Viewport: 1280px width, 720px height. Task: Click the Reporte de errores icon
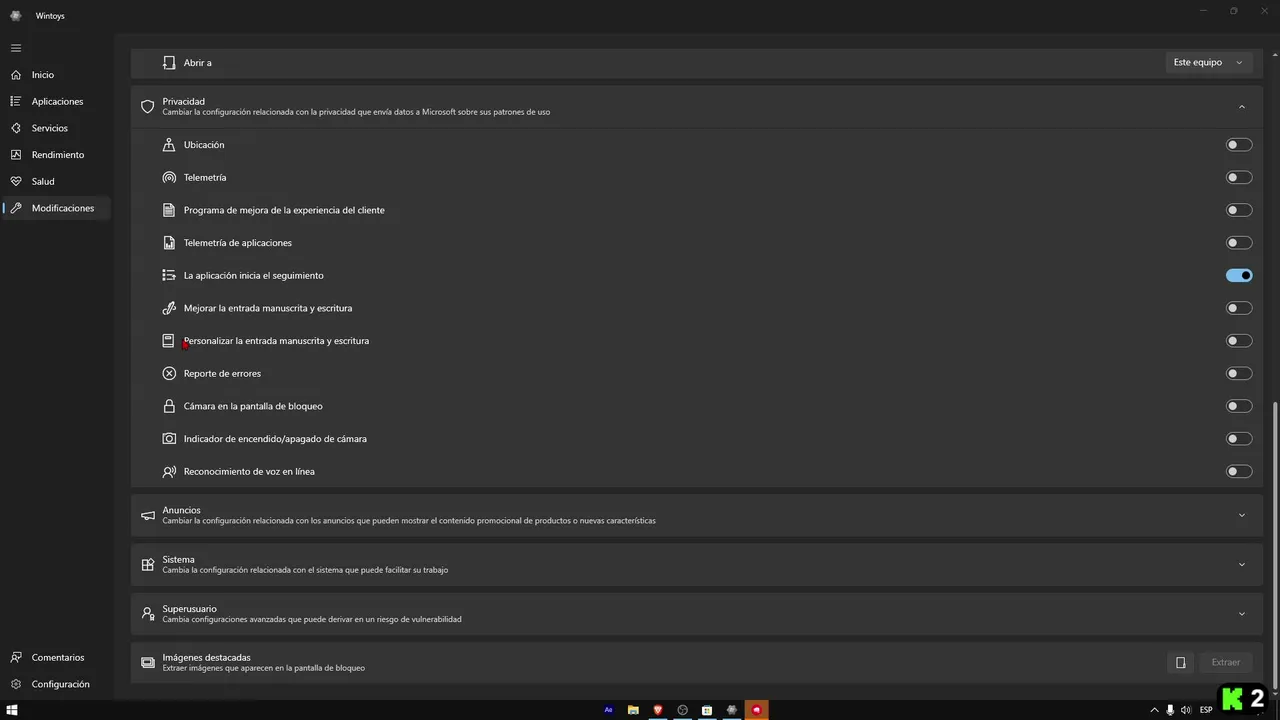[169, 373]
